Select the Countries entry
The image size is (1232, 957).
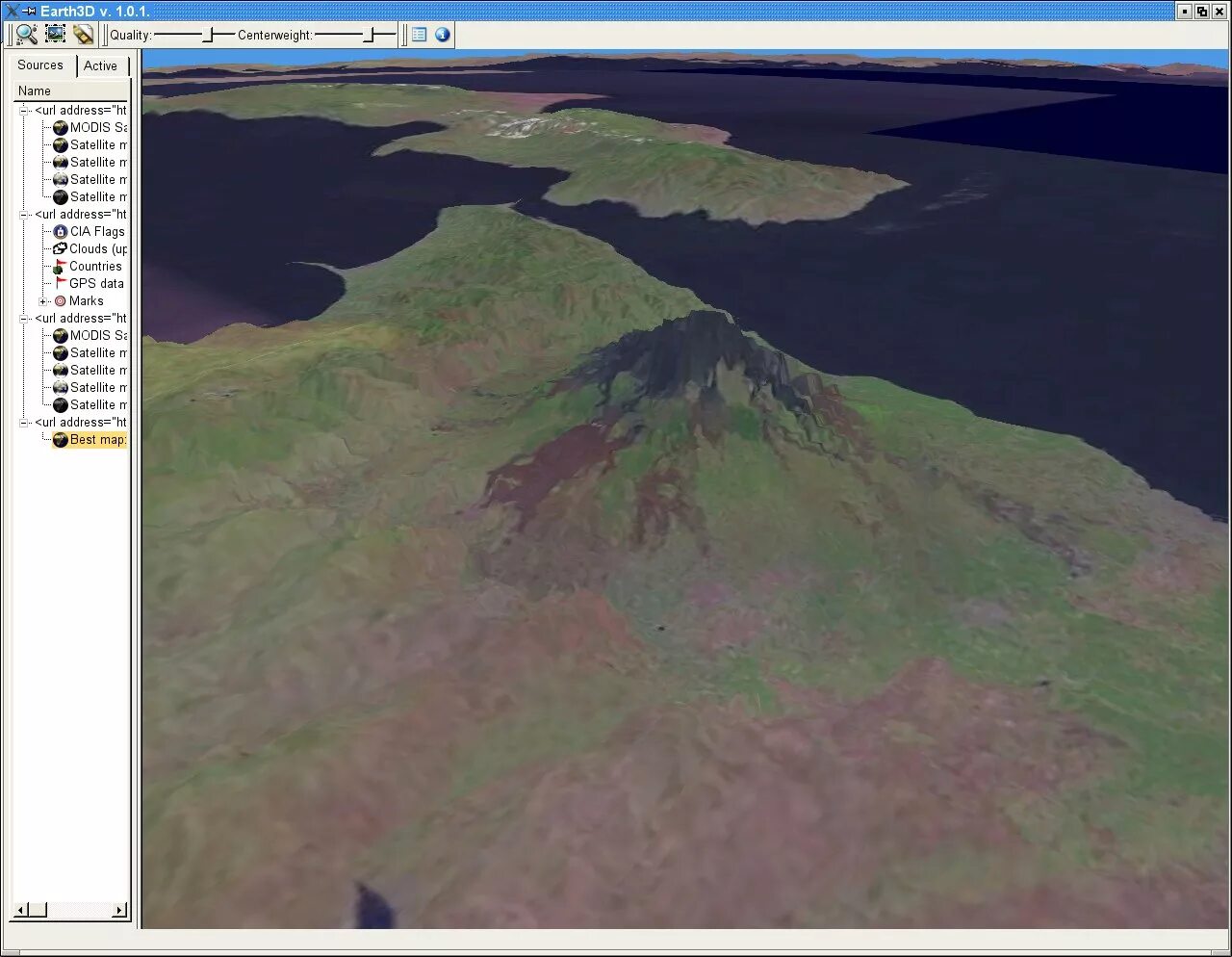coord(95,267)
